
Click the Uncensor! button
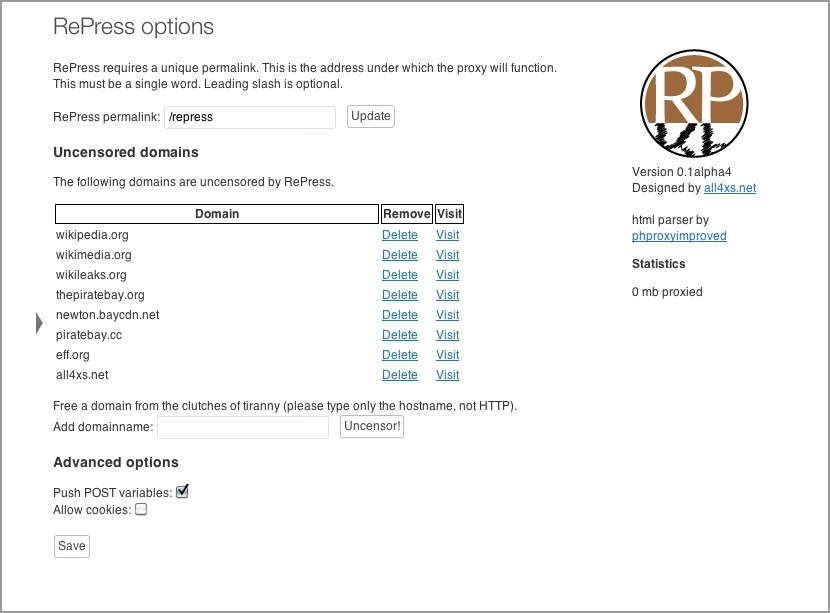[x=372, y=426]
